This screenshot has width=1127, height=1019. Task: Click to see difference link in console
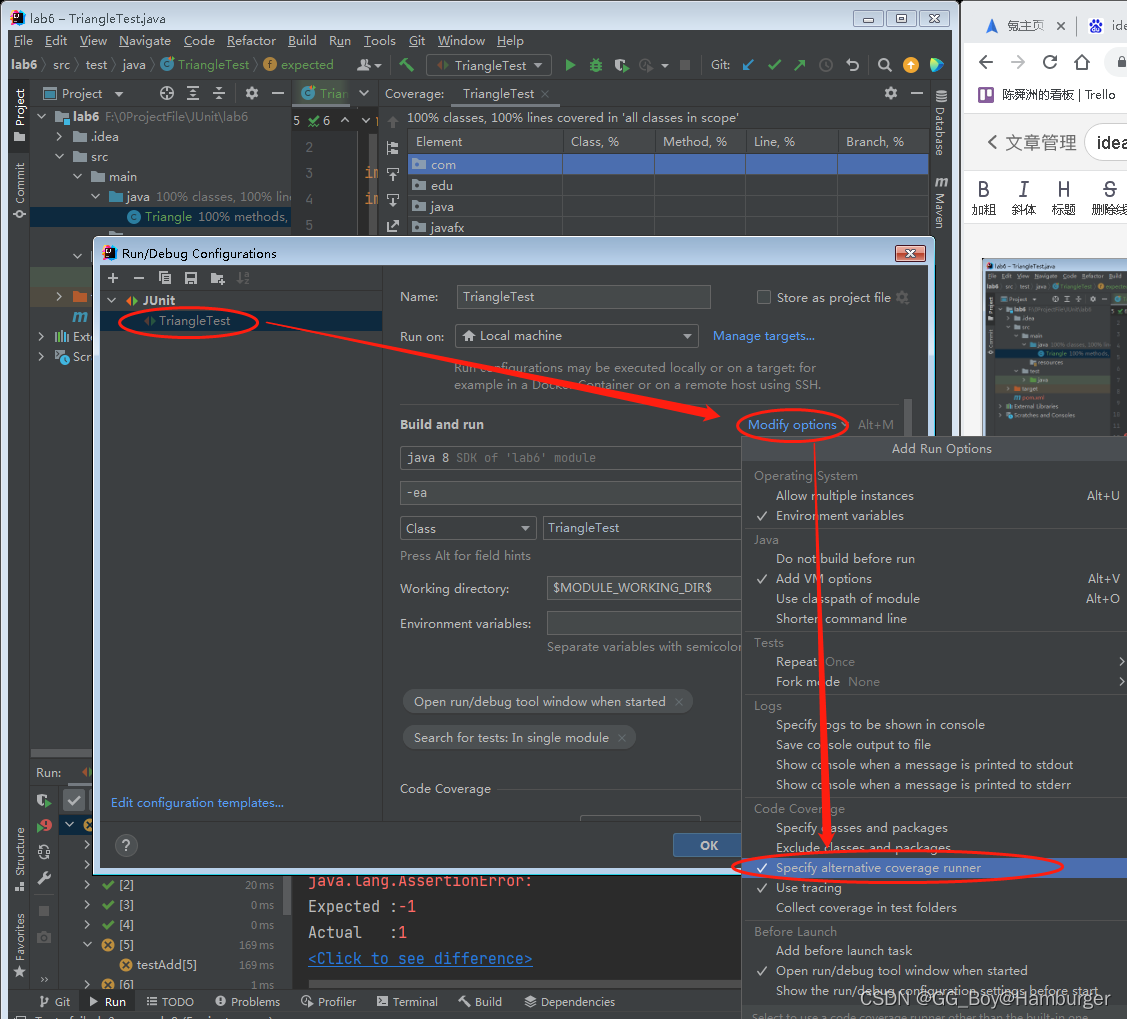click(x=420, y=959)
